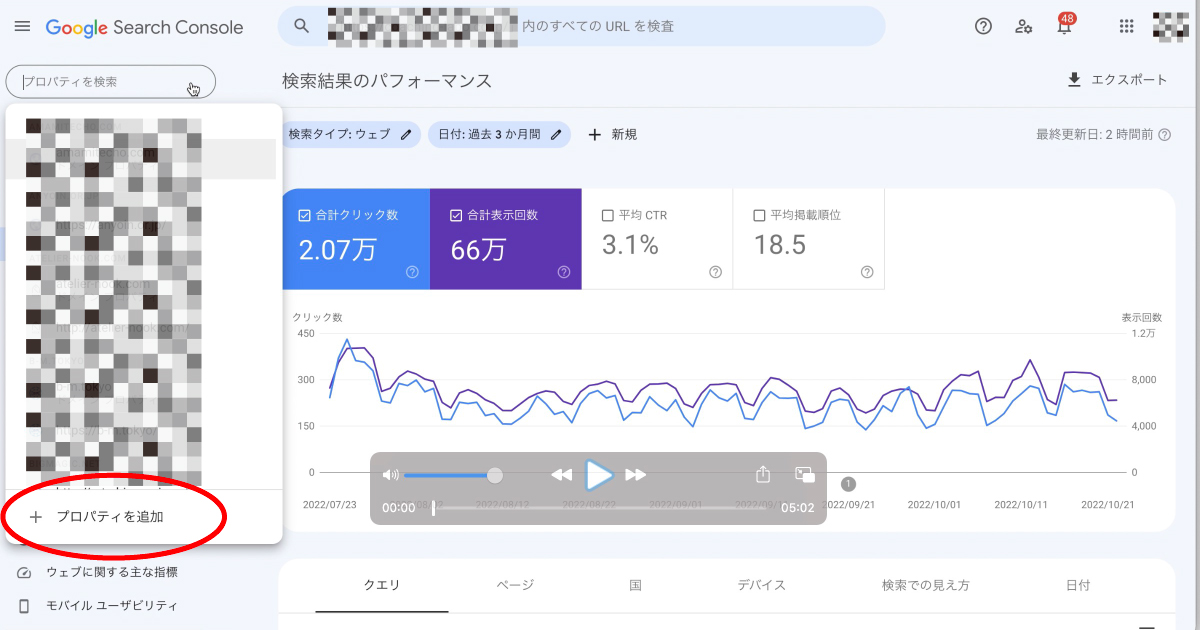Click the 3.1% average CTR value

(630, 245)
